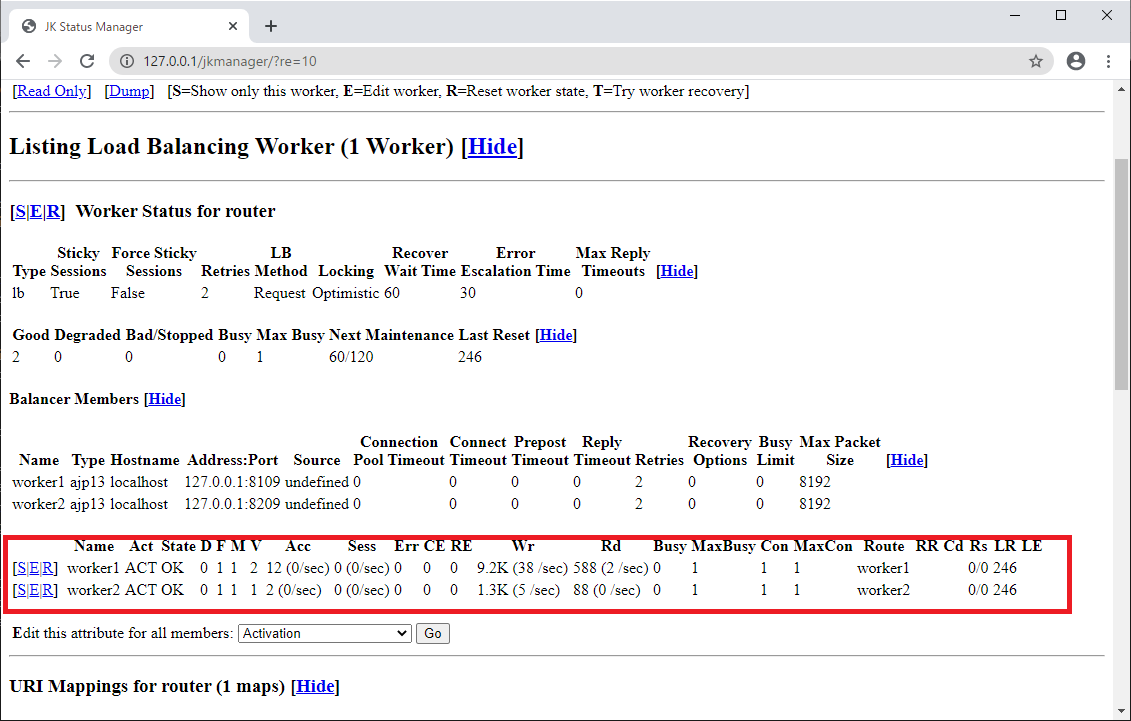Viewport: 1131px width, 721px height.
Task: Click the 'True' sticky sessions value
Action: click(x=65, y=293)
